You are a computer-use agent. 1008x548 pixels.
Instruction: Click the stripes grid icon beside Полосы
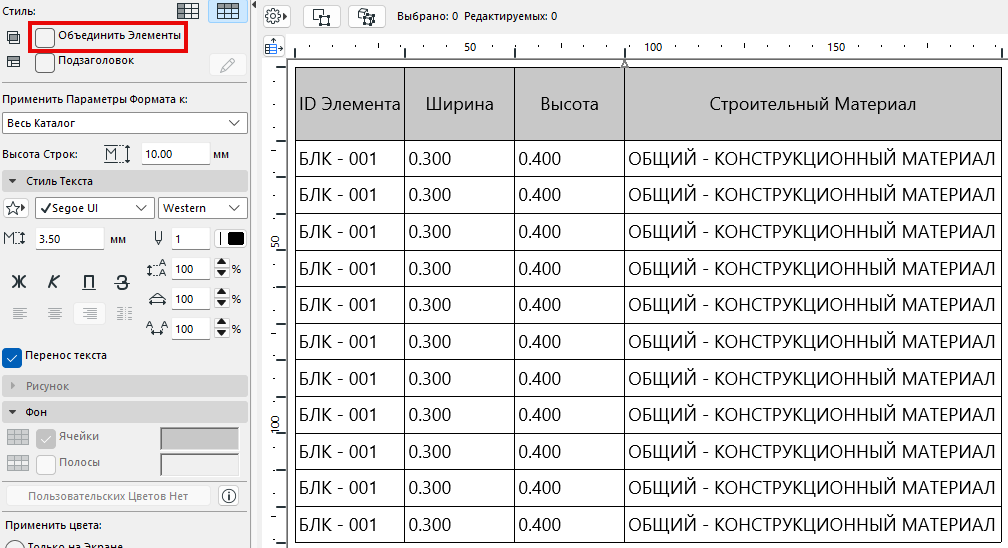(18, 463)
